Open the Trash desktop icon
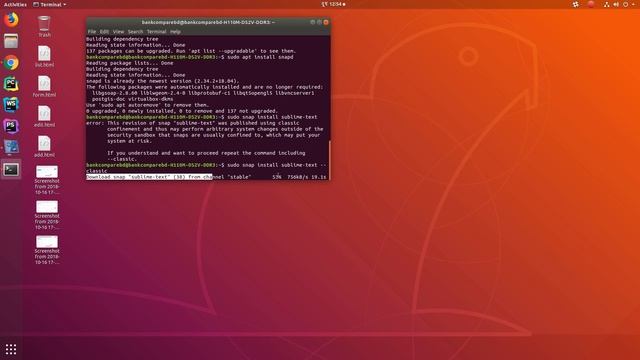This screenshot has height=360, width=640. (x=44, y=27)
